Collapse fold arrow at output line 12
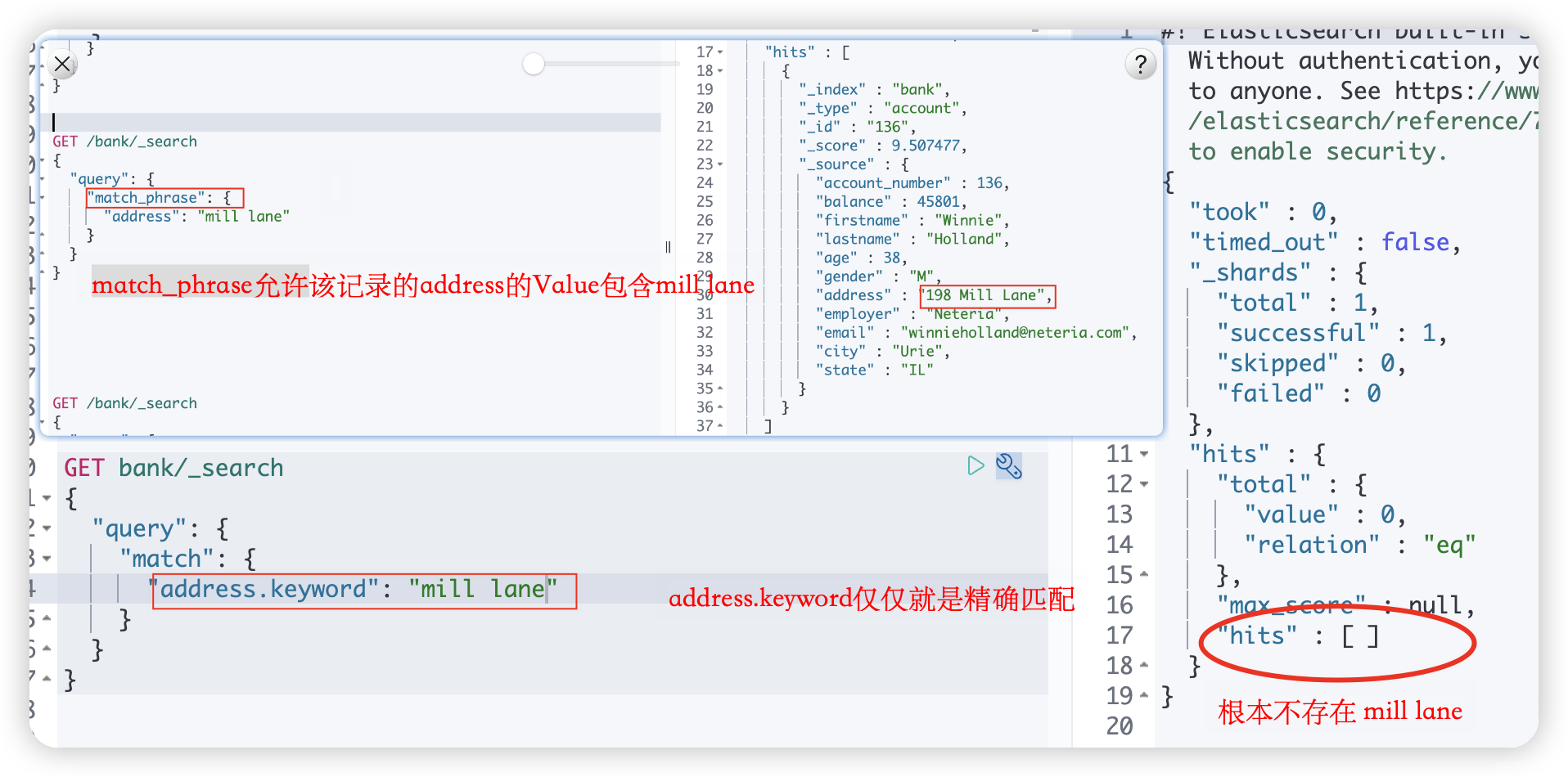Viewport: 1568px width, 777px height. (x=1144, y=484)
